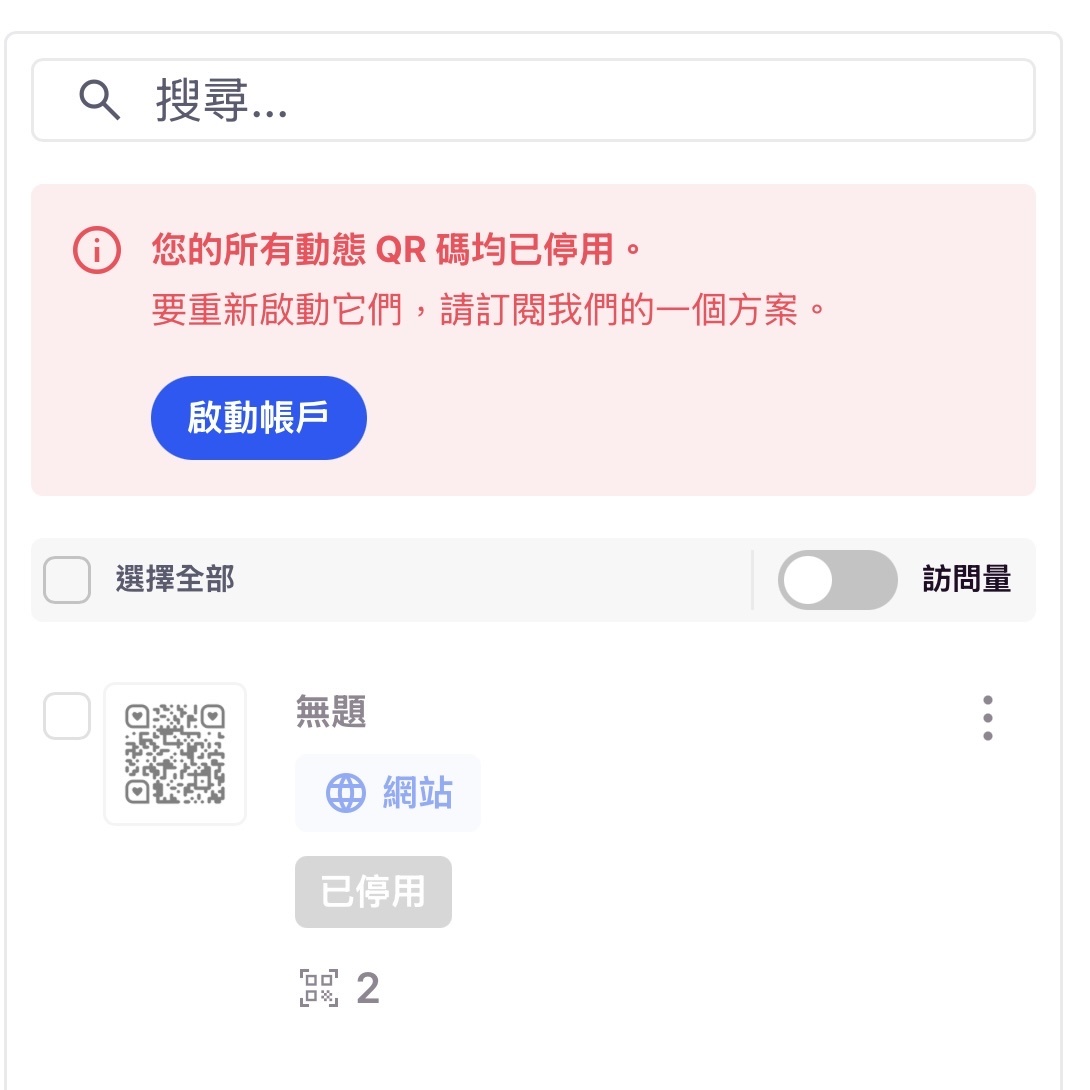This screenshot has height=1090, width=1090.
Task: Click the magnifying glass search icon
Action: [99, 101]
